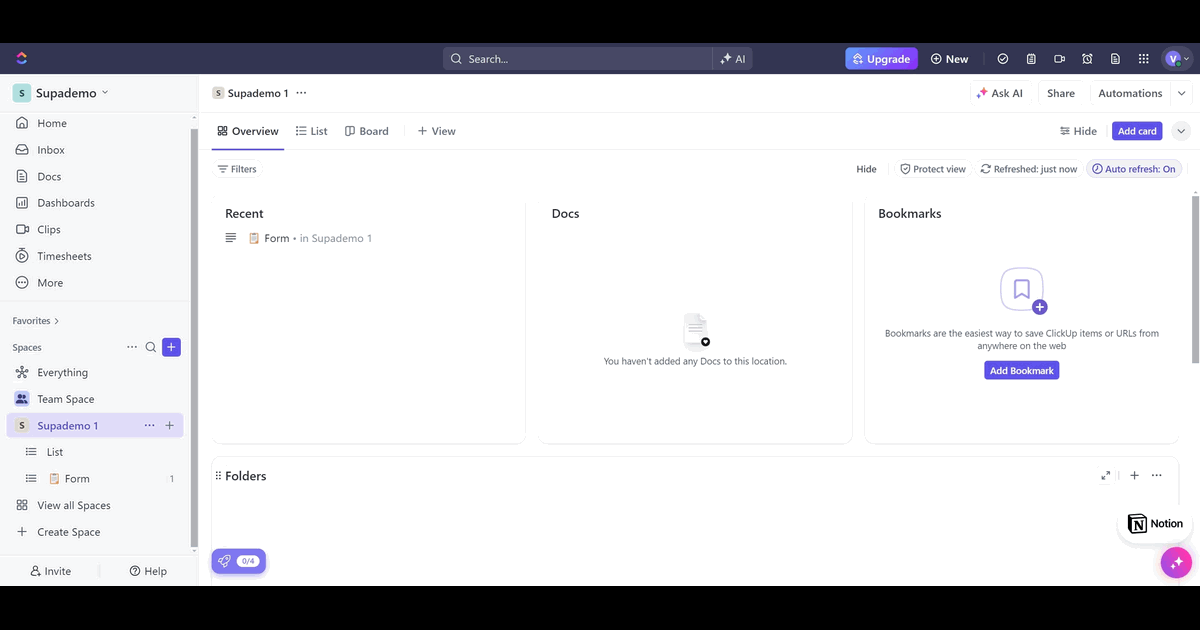
Task: Click Add card button
Action: [x=1137, y=131]
